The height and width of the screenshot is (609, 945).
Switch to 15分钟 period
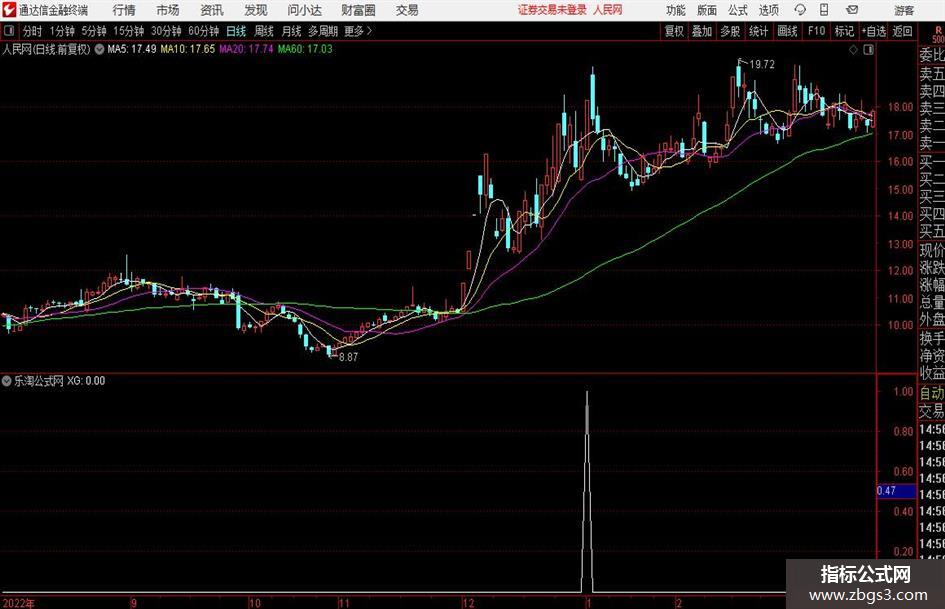pos(128,31)
